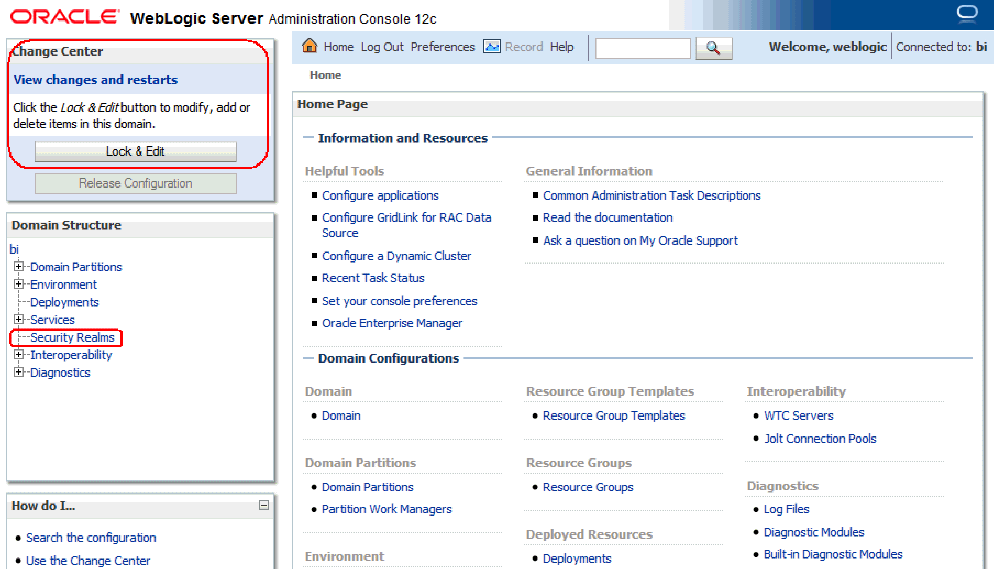
Task: Expand the Environment tree node
Action: pyautogui.click(x=19, y=284)
